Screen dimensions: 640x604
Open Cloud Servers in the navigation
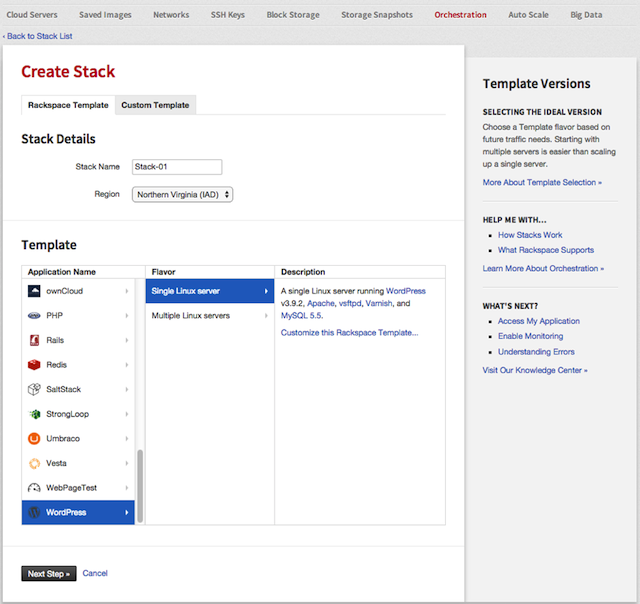pyautogui.click(x=32, y=15)
